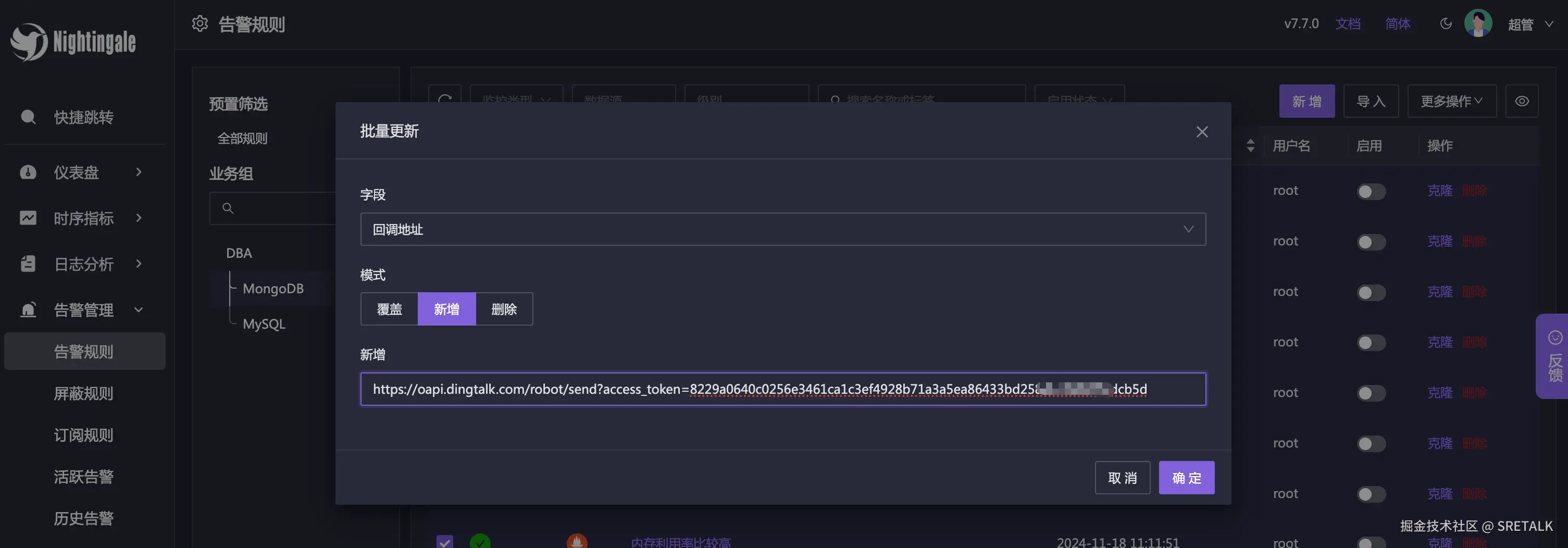Close the 批量更新 dialog with X
Image resolution: width=1568 pixels, height=548 pixels.
click(x=1202, y=131)
